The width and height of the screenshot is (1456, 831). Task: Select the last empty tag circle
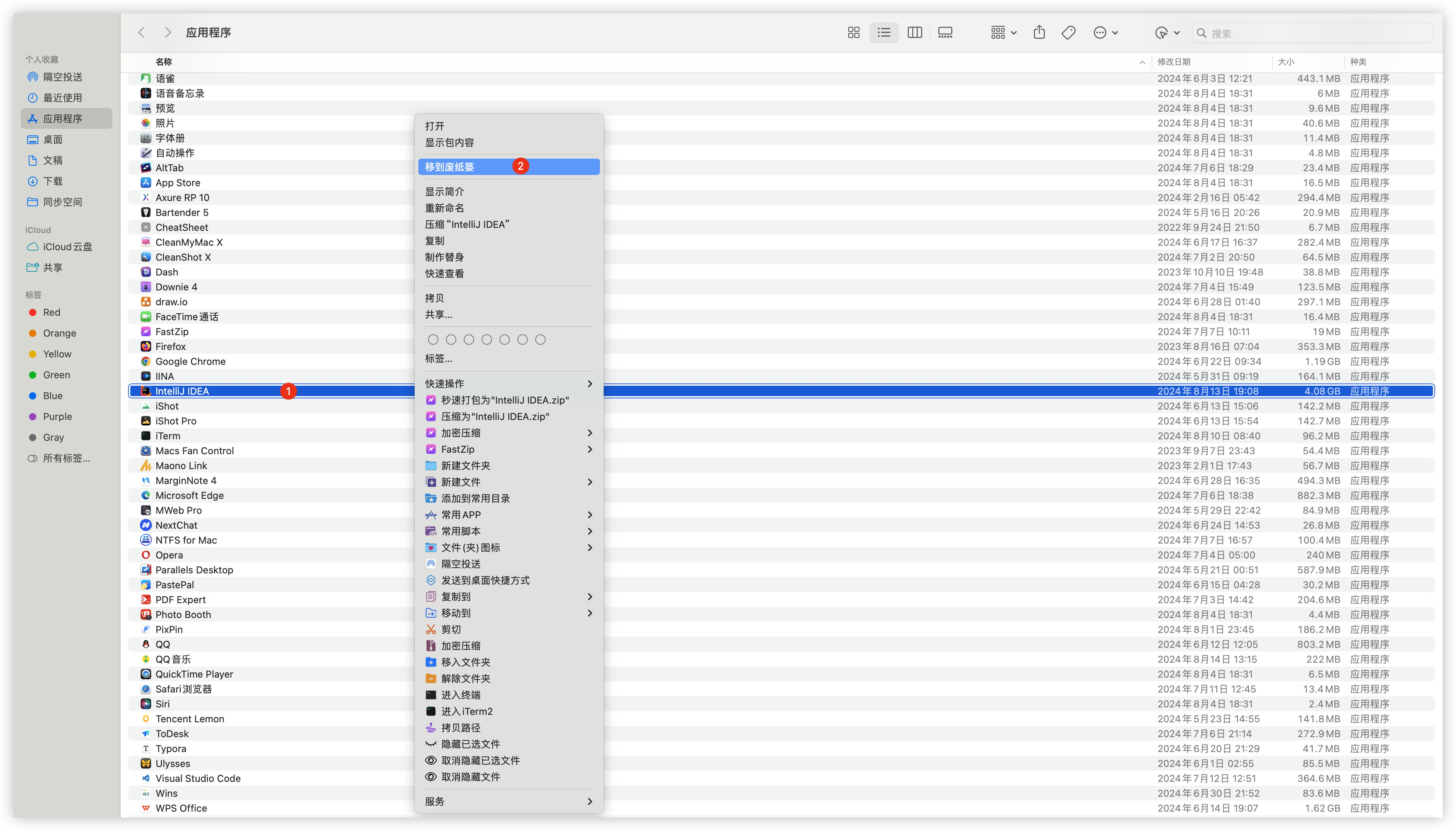[540, 340]
